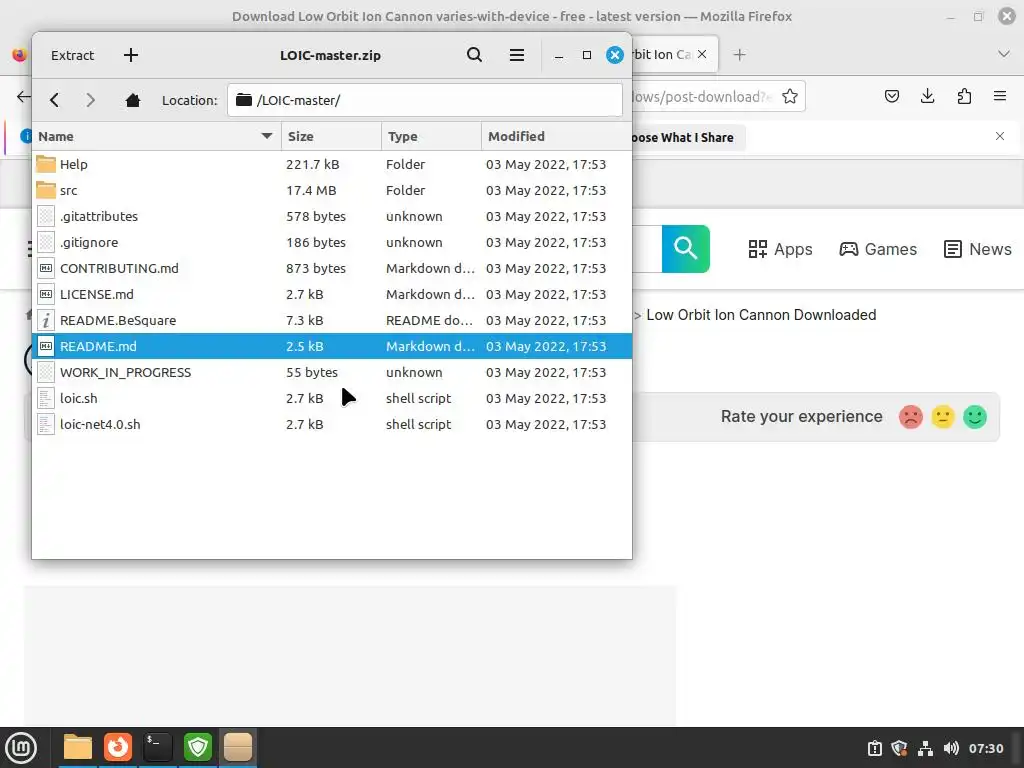Image resolution: width=1024 pixels, height=768 pixels.
Task: Select WORK_IN_PROGRESS file
Action: coord(332,372)
